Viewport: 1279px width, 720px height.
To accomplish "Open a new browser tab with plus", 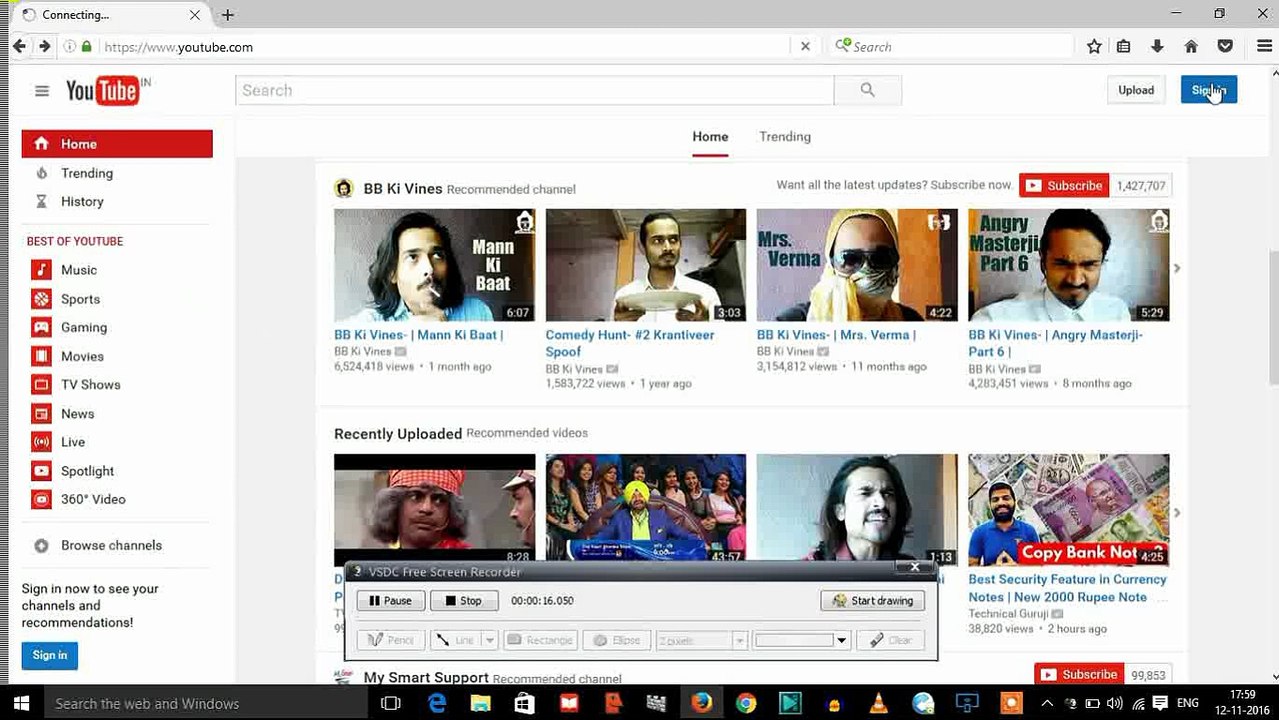I will 228,15.
